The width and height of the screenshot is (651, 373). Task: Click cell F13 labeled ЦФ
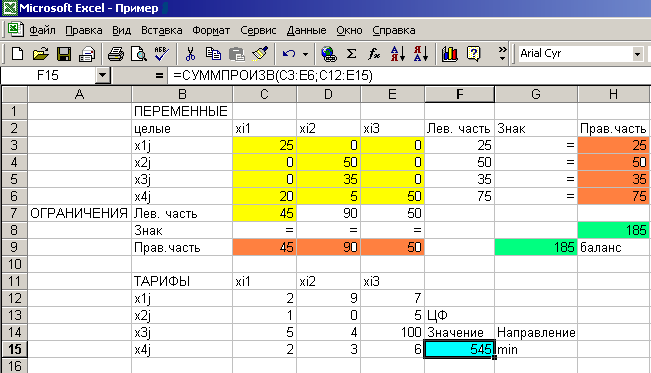pyautogui.click(x=460, y=315)
